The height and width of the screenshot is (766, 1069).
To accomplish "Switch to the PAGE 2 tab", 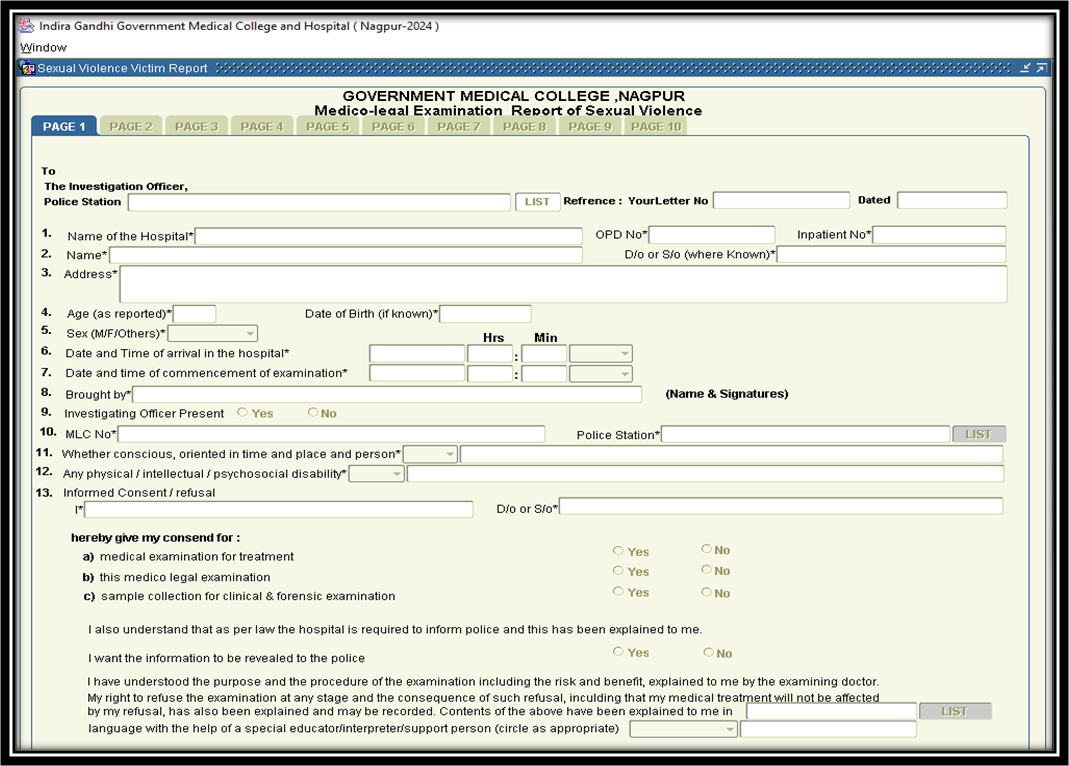I will (x=131, y=127).
